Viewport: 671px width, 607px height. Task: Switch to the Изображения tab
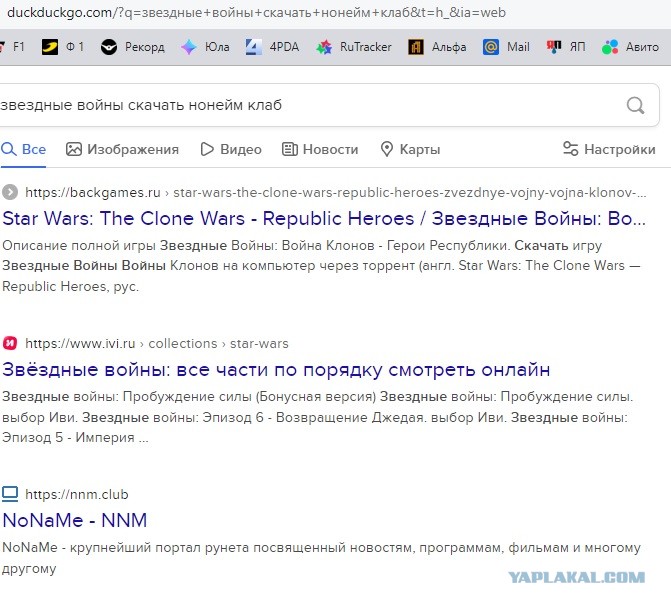pos(122,149)
